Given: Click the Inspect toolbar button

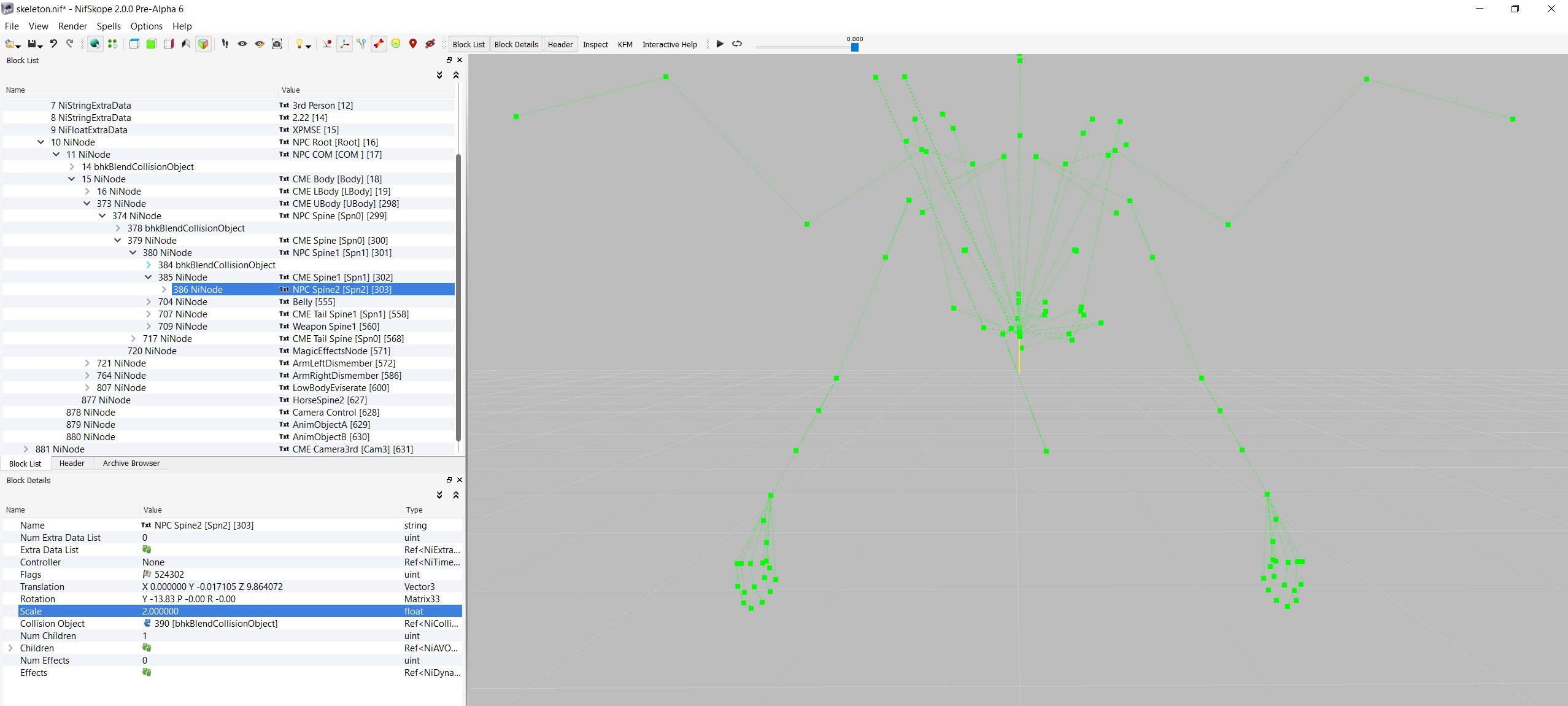Looking at the screenshot, I should (x=595, y=44).
